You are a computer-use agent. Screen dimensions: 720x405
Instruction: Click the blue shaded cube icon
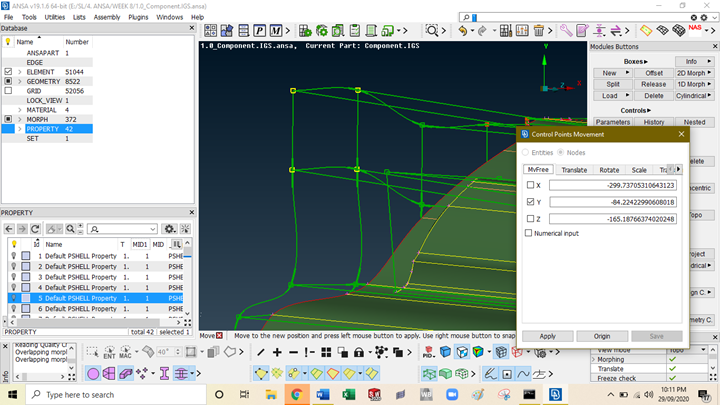[445, 352]
